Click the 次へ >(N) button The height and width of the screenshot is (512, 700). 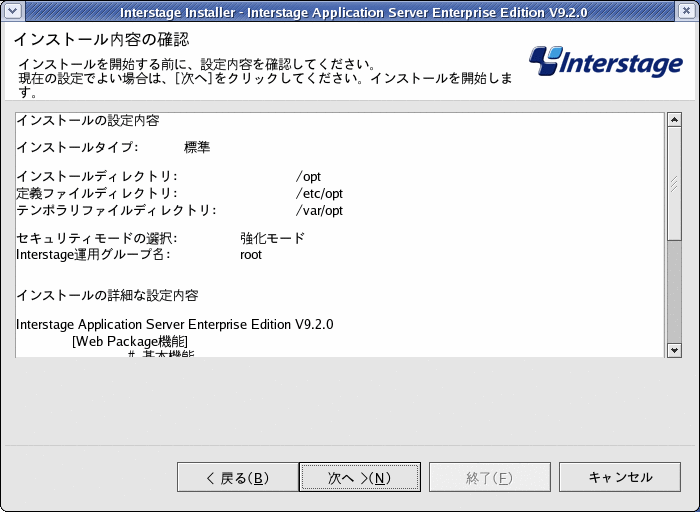click(360, 477)
